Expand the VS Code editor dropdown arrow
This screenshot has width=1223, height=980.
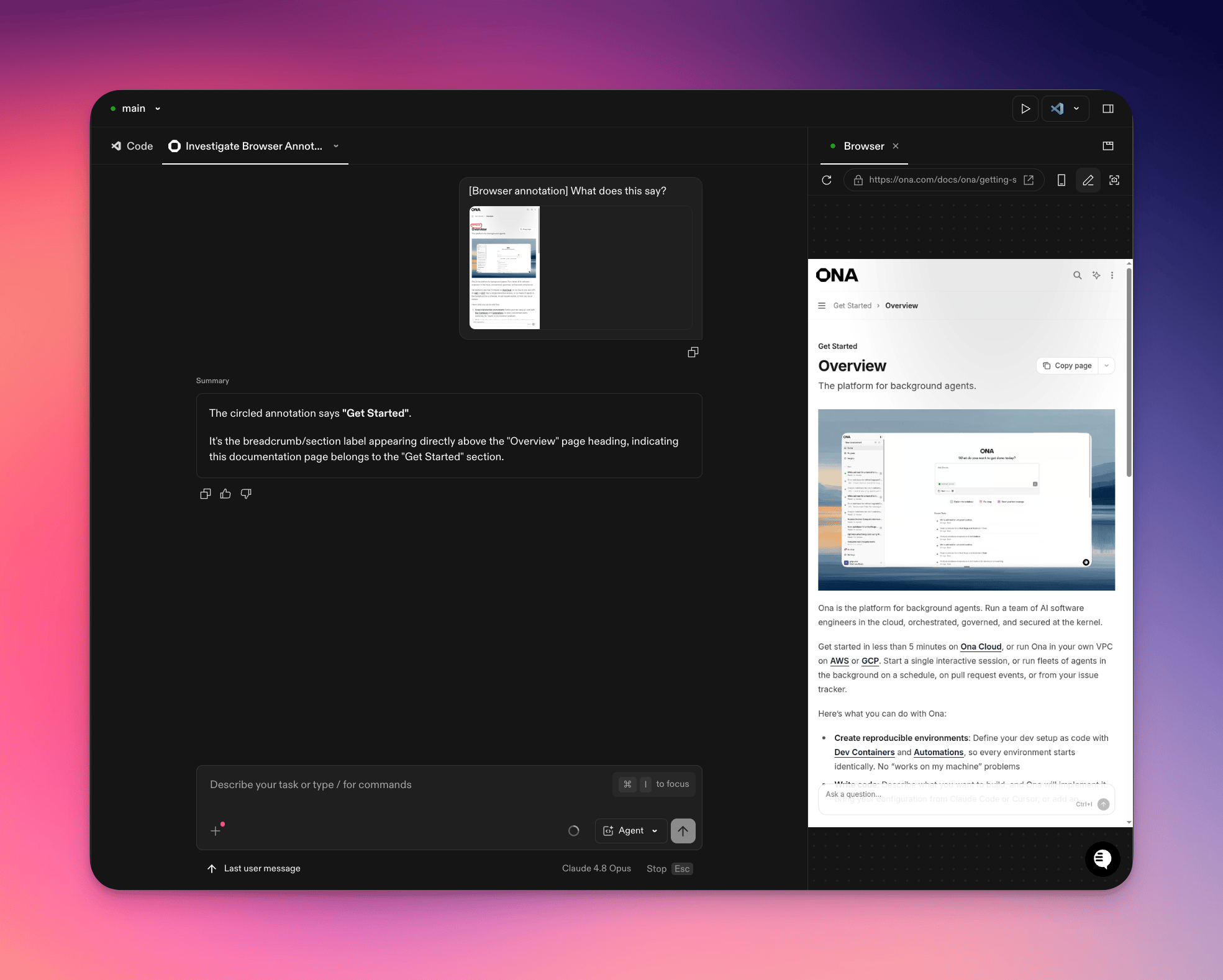[x=1076, y=109]
